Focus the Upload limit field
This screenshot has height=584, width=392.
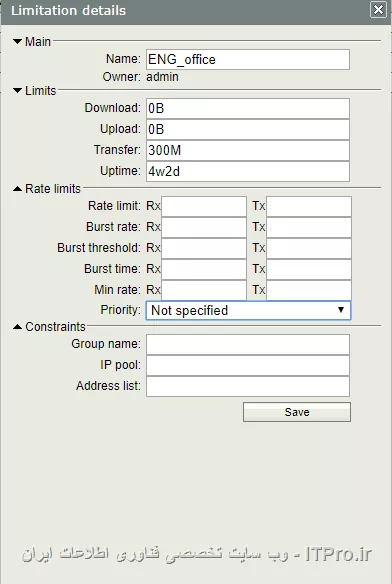pyautogui.click(x=248, y=129)
